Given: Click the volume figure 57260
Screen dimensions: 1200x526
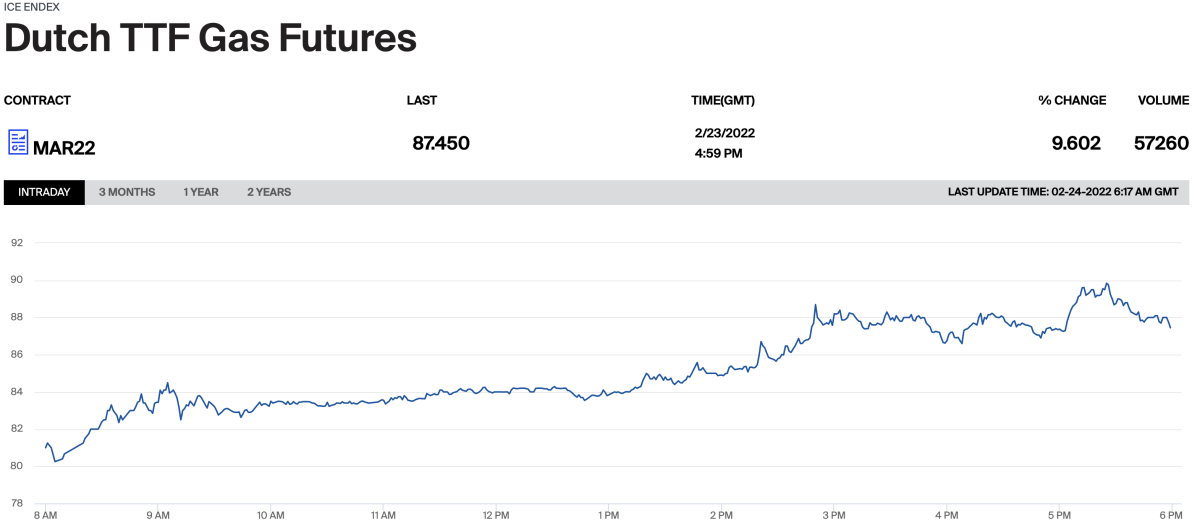Looking at the screenshot, I should [x=1161, y=143].
